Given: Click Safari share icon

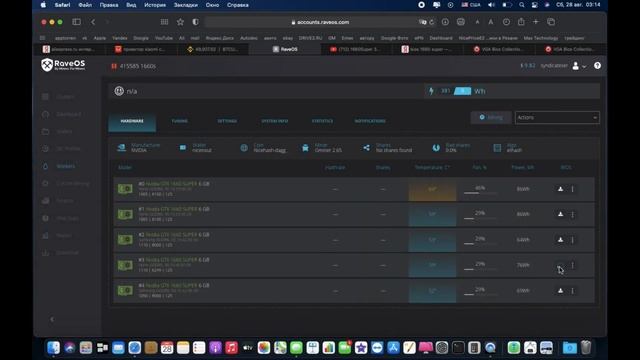Looking at the screenshot, I should [x=521, y=22].
